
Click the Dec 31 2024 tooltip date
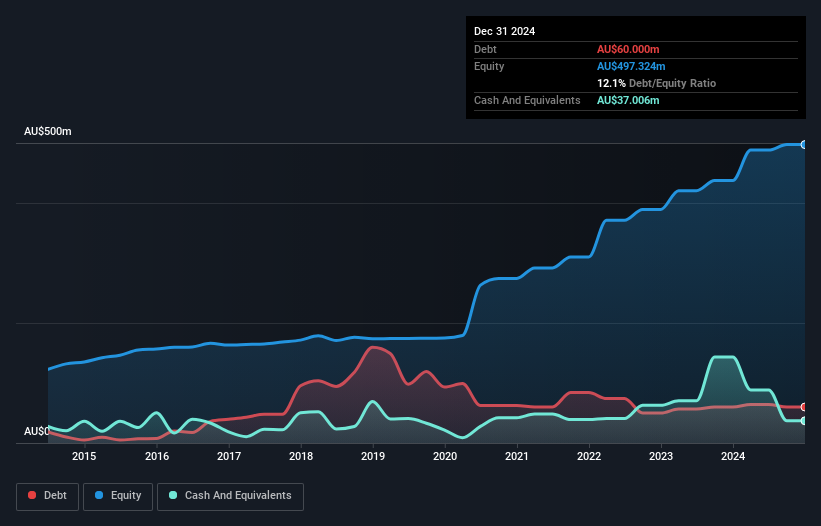click(504, 31)
